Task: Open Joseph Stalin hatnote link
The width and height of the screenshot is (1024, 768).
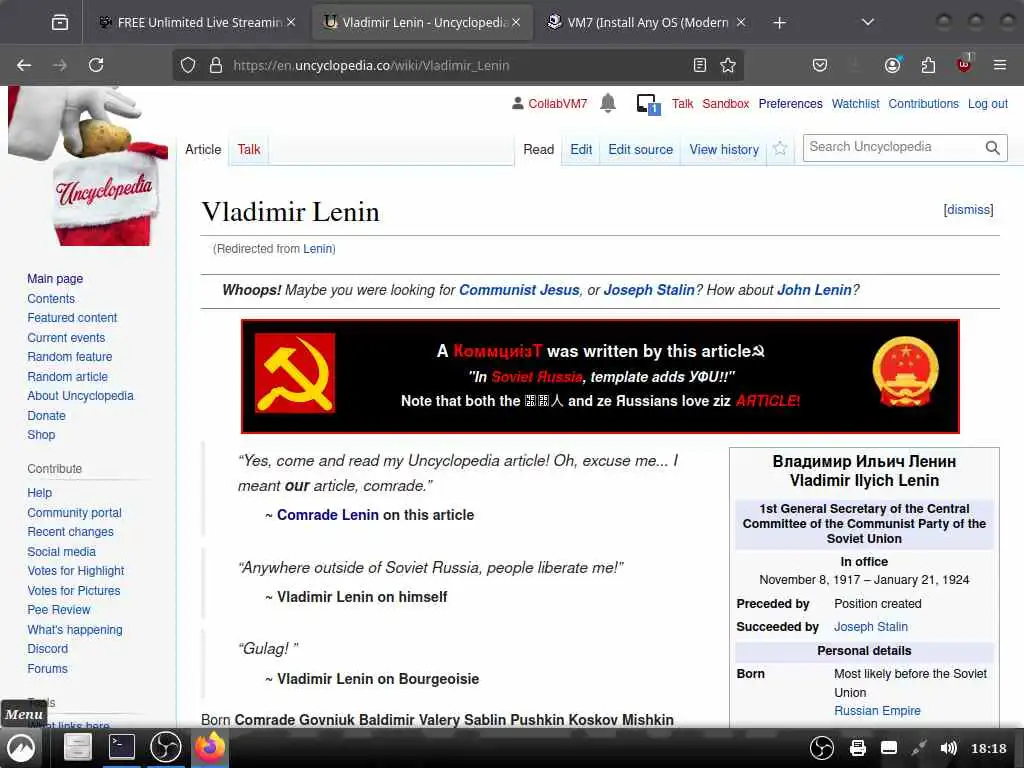Action: coord(649,290)
